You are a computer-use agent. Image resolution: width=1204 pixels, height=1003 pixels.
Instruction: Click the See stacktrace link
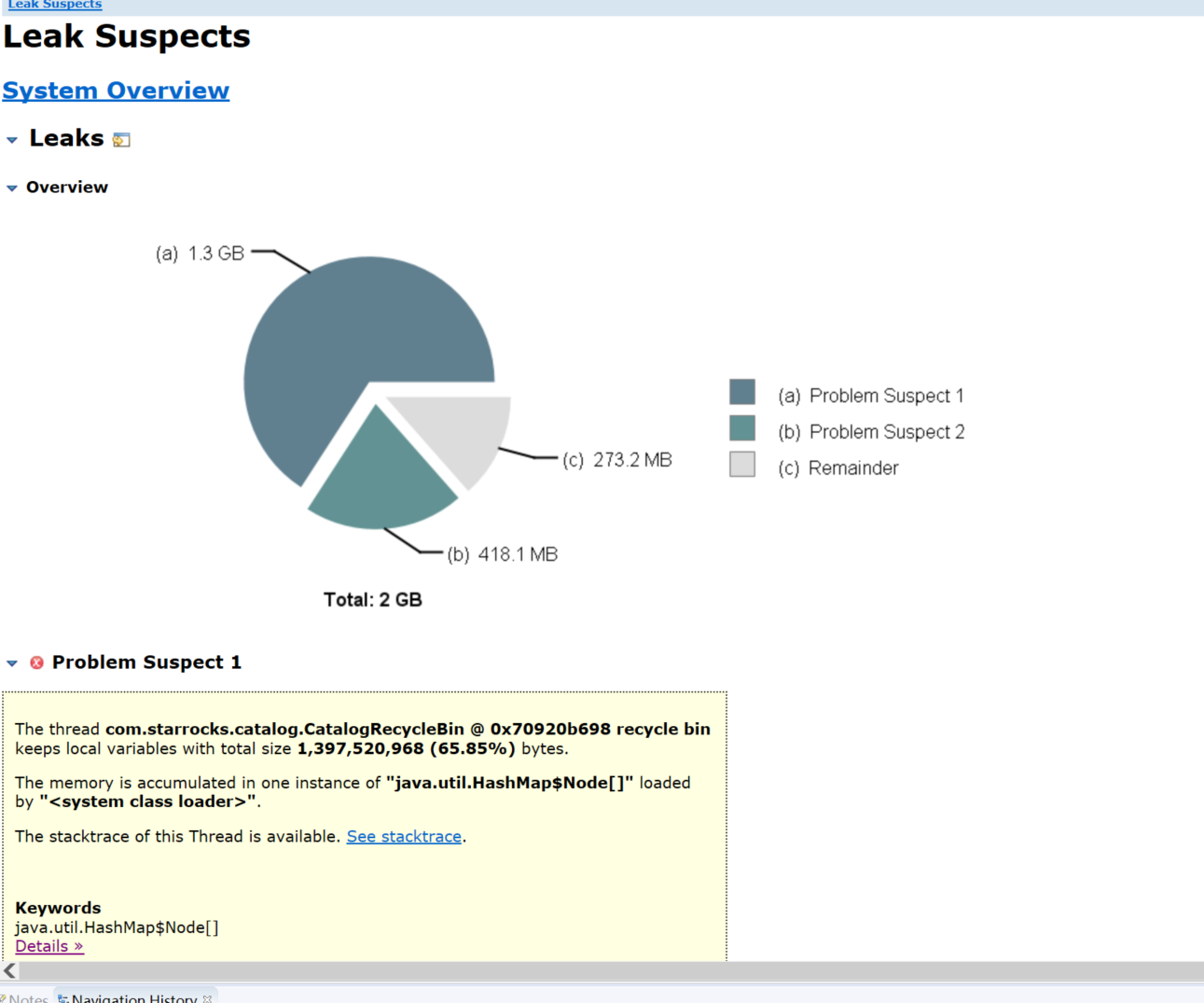pyautogui.click(x=404, y=837)
